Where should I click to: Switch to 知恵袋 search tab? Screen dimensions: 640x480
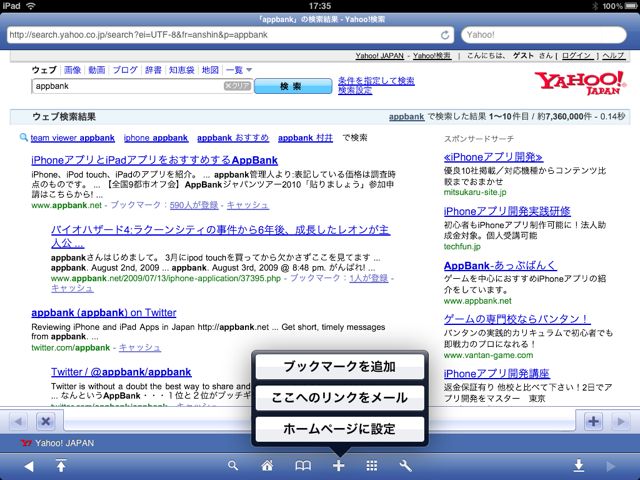(x=182, y=70)
